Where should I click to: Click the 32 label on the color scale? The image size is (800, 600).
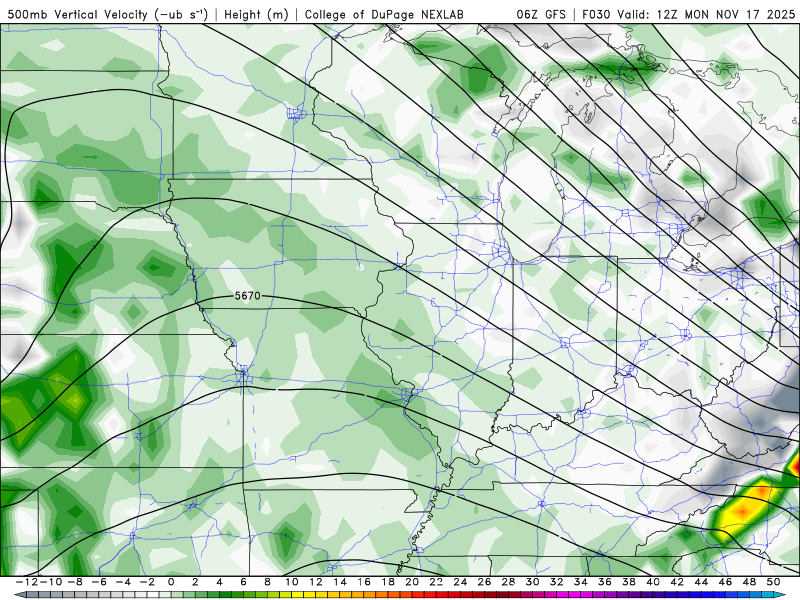click(x=557, y=582)
